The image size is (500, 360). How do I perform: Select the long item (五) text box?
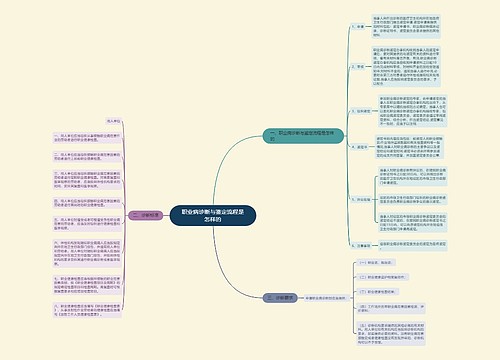click(x=391, y=333)
